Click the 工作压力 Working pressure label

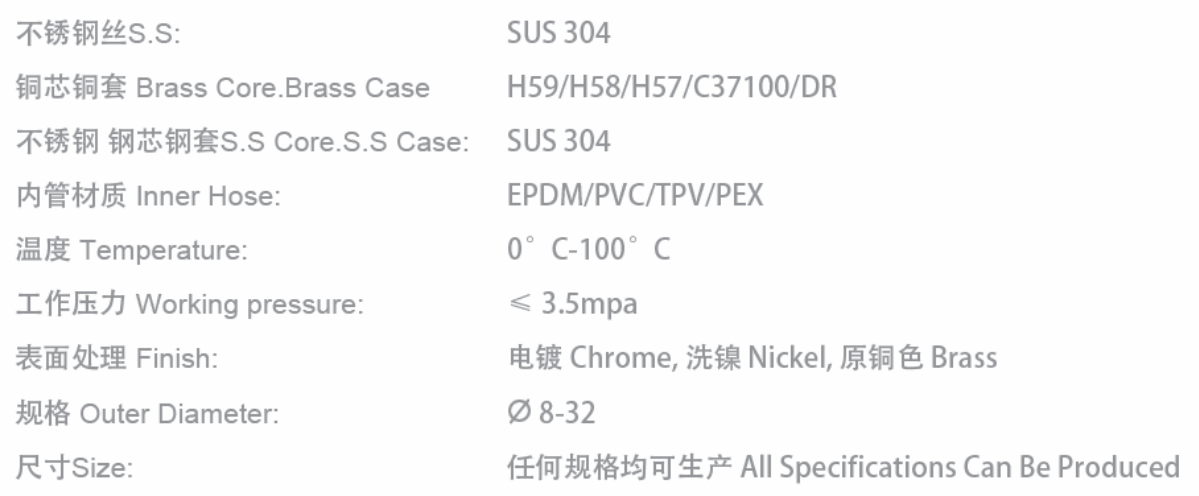pyautogui.click(x=188, y=304)
